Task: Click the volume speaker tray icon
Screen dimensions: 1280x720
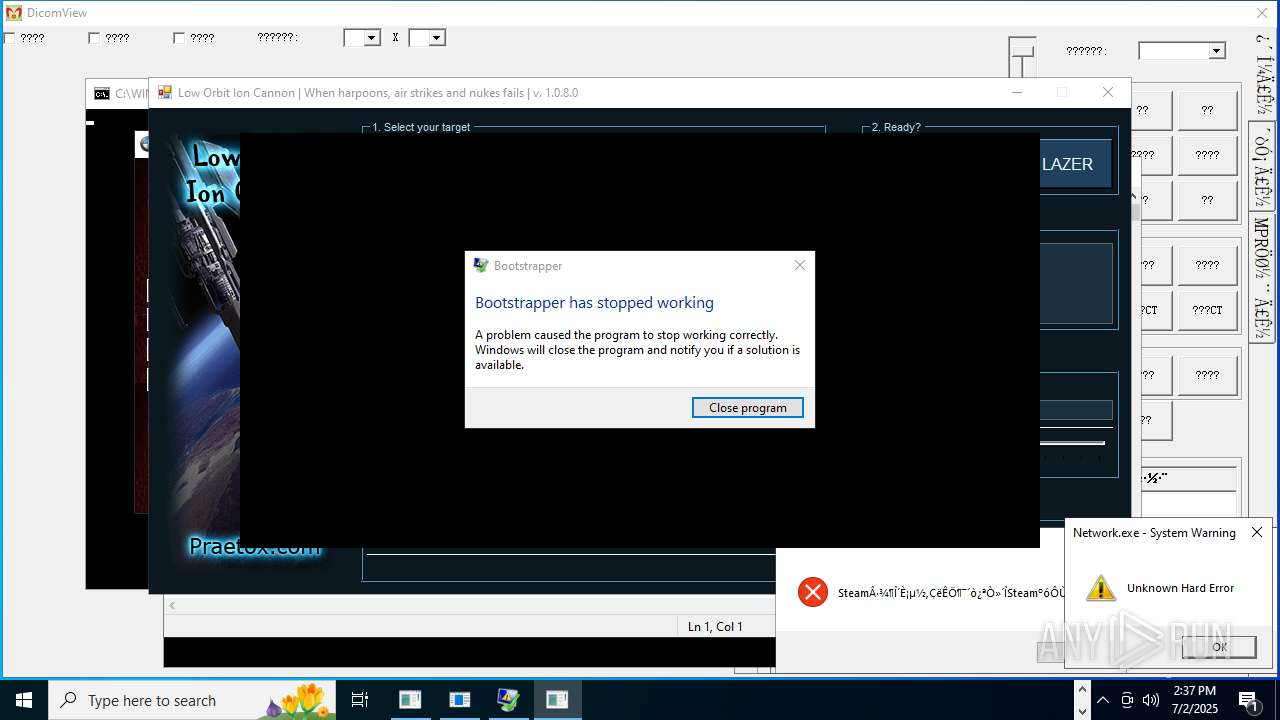Action: tap(1151, 700)
